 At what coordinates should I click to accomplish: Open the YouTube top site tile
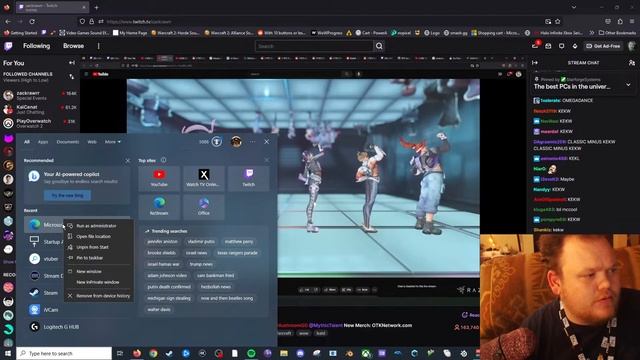point(159,178)
